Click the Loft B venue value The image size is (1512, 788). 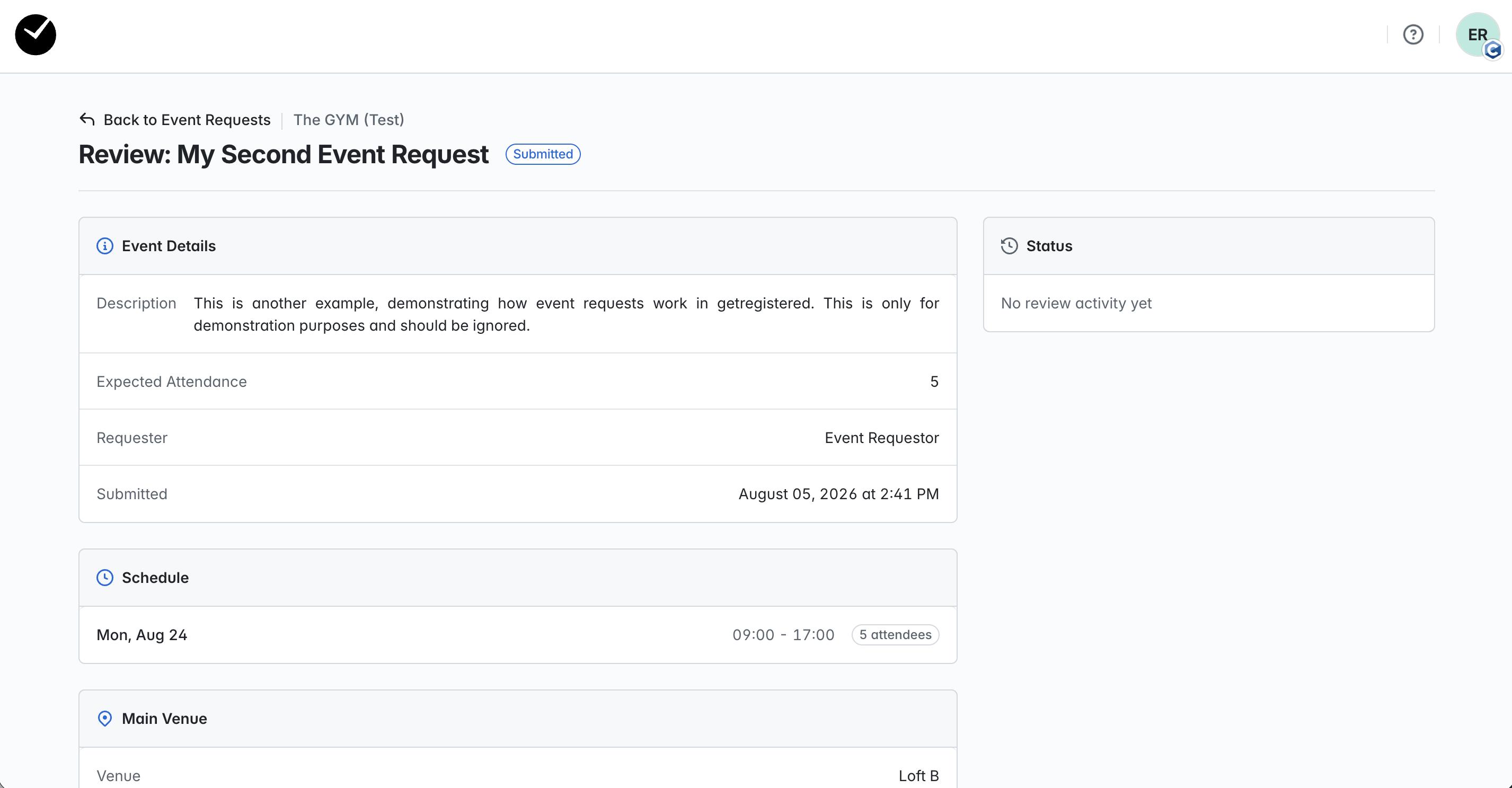click(919, 776)
